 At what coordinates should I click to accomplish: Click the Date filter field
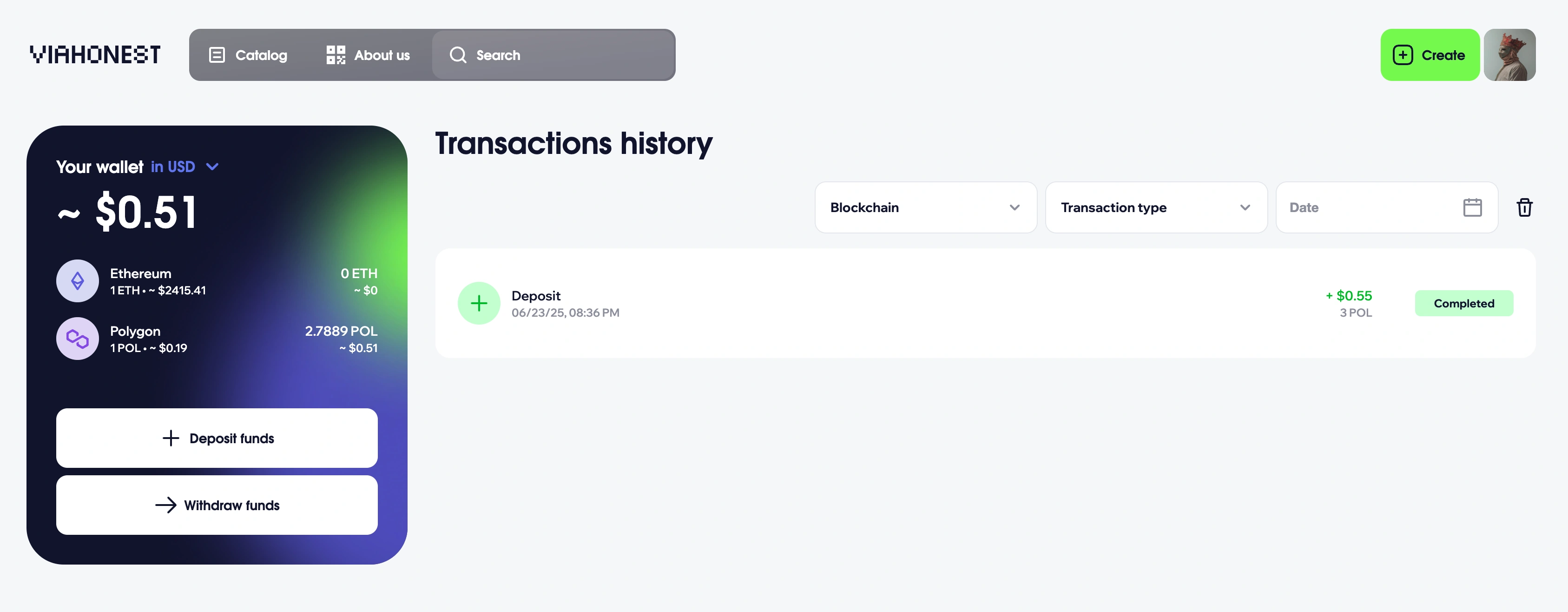coord(1370,208)
